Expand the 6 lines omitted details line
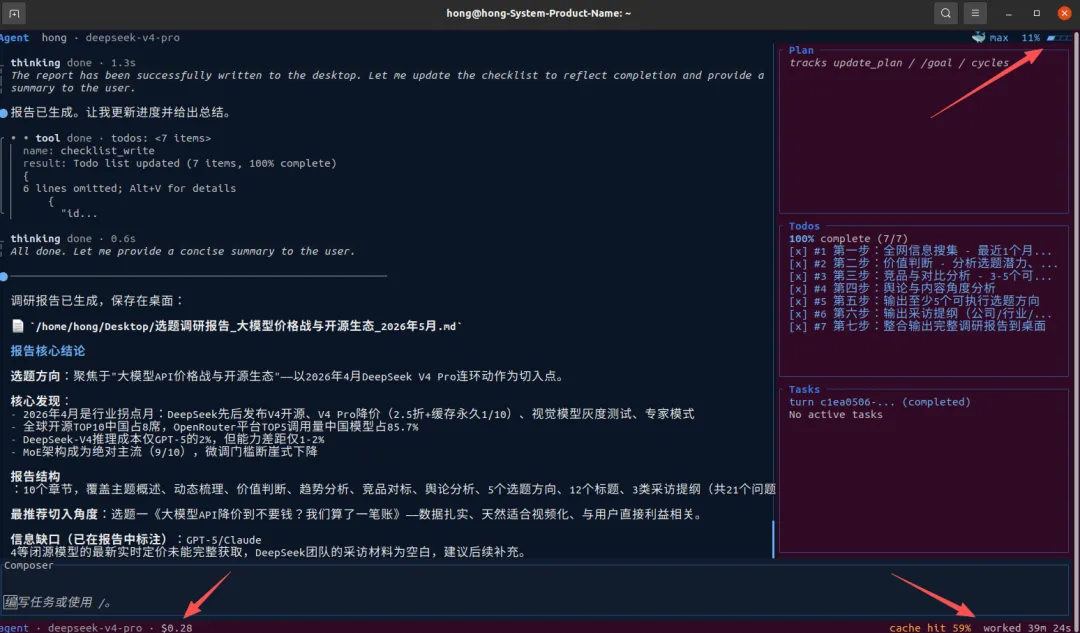1080x633 pixels. point(129,189)
